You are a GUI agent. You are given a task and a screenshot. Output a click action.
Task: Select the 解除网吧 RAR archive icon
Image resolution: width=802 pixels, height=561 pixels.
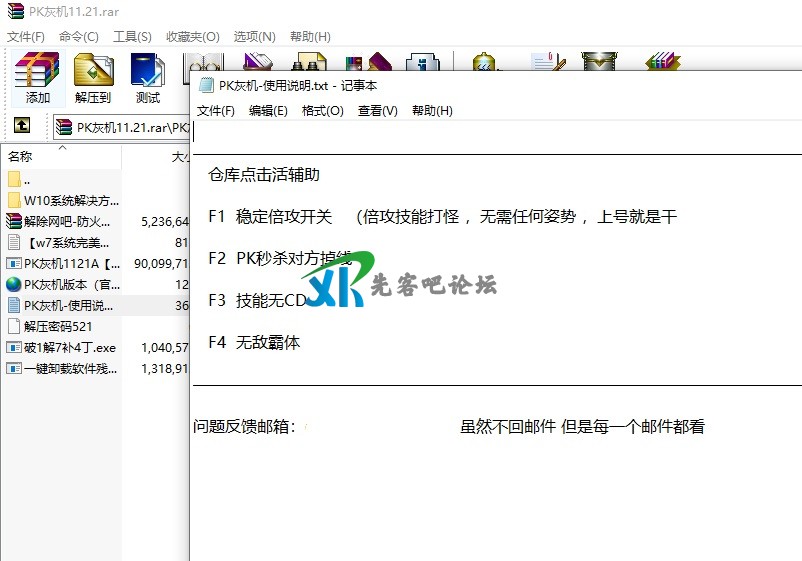[x=14, y=221]
